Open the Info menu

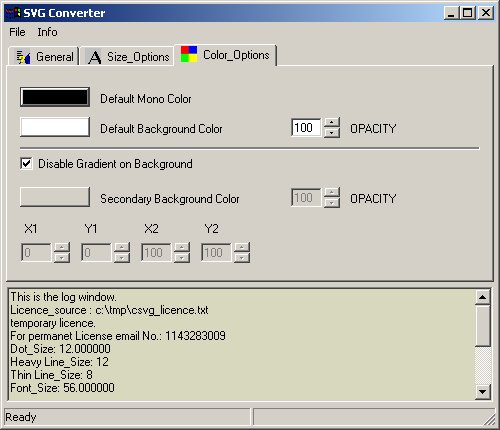point(47,32)
